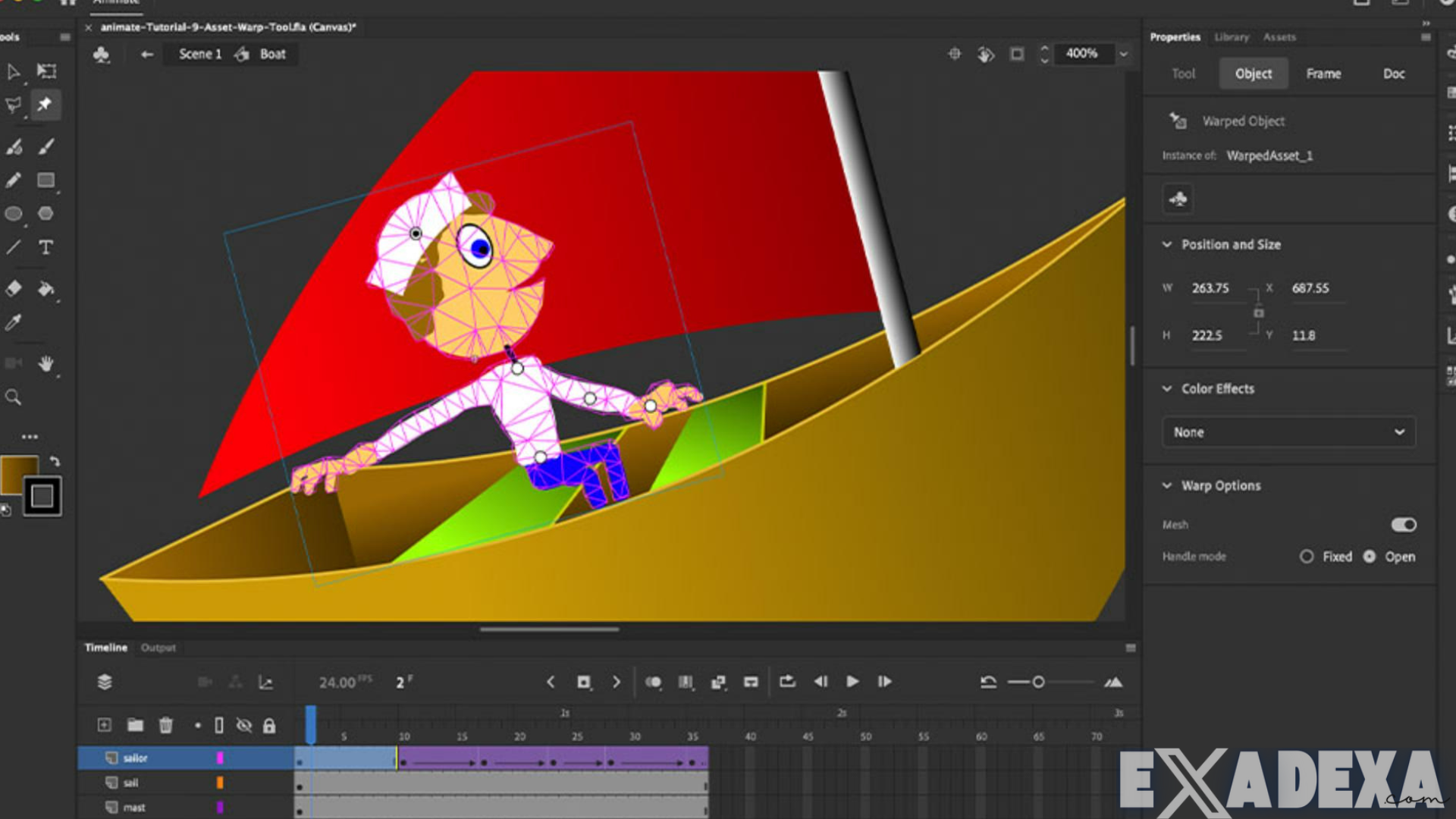Hide all layers with the eye toggle
Image resolution: width=1456 pixels, height=819 pixels.
click(x=244, y=725)
